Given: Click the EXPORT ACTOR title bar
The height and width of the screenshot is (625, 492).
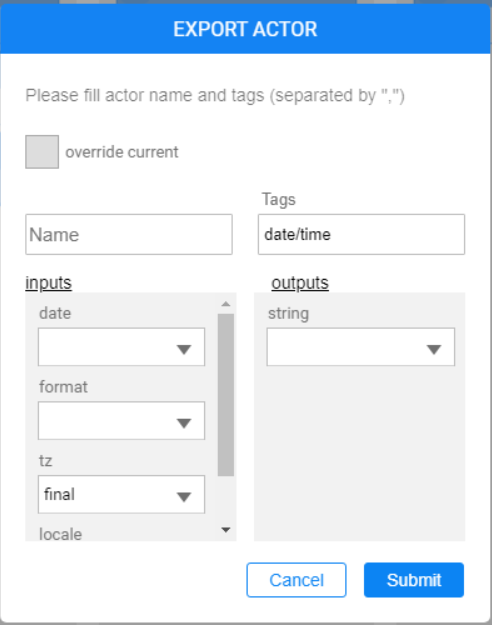Looking at the screenshot, I should click(x=245, y=29).
